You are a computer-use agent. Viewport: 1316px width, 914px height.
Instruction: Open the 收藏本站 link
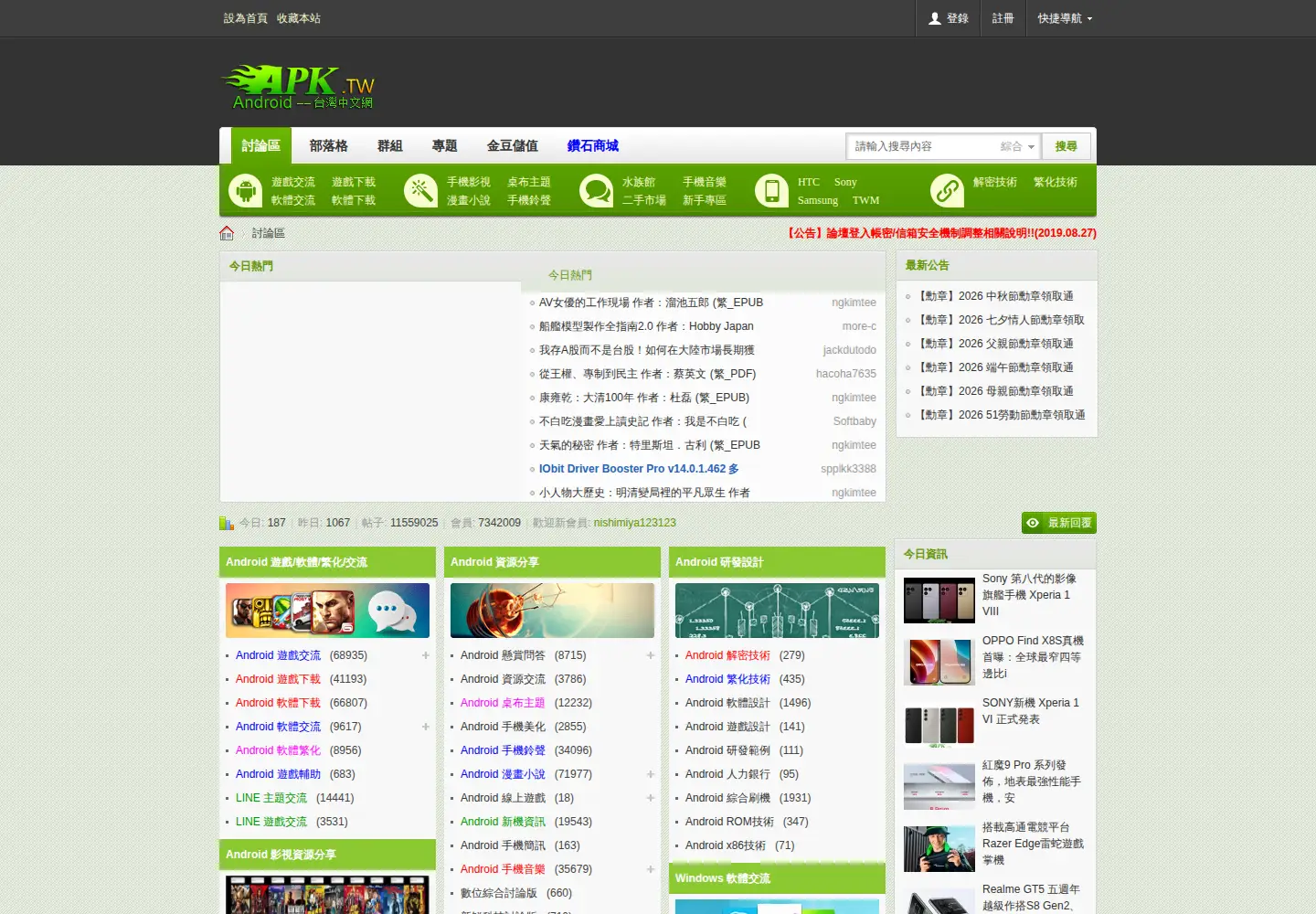[x=299, y=18]
